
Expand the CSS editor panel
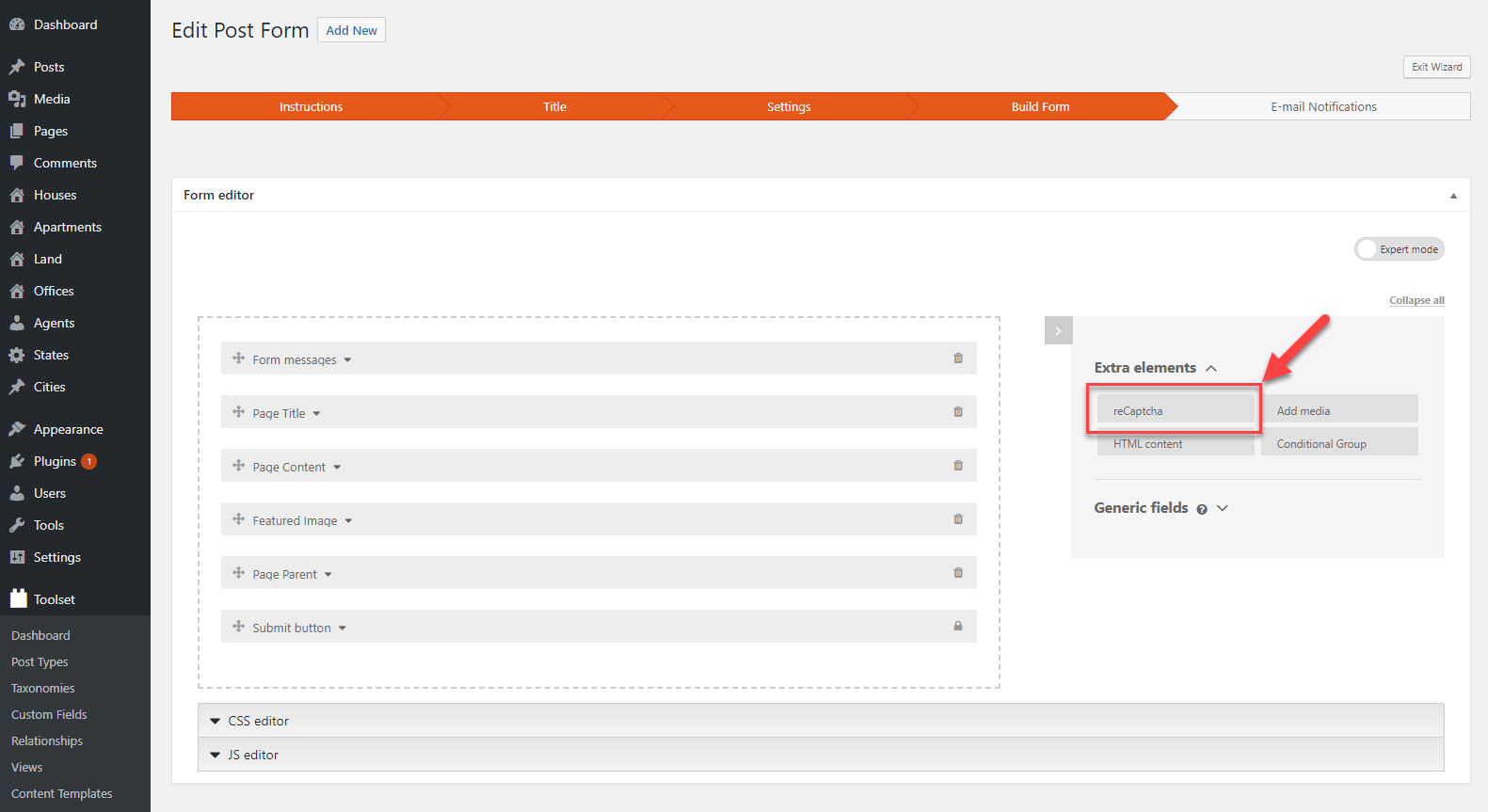point(821,721)
